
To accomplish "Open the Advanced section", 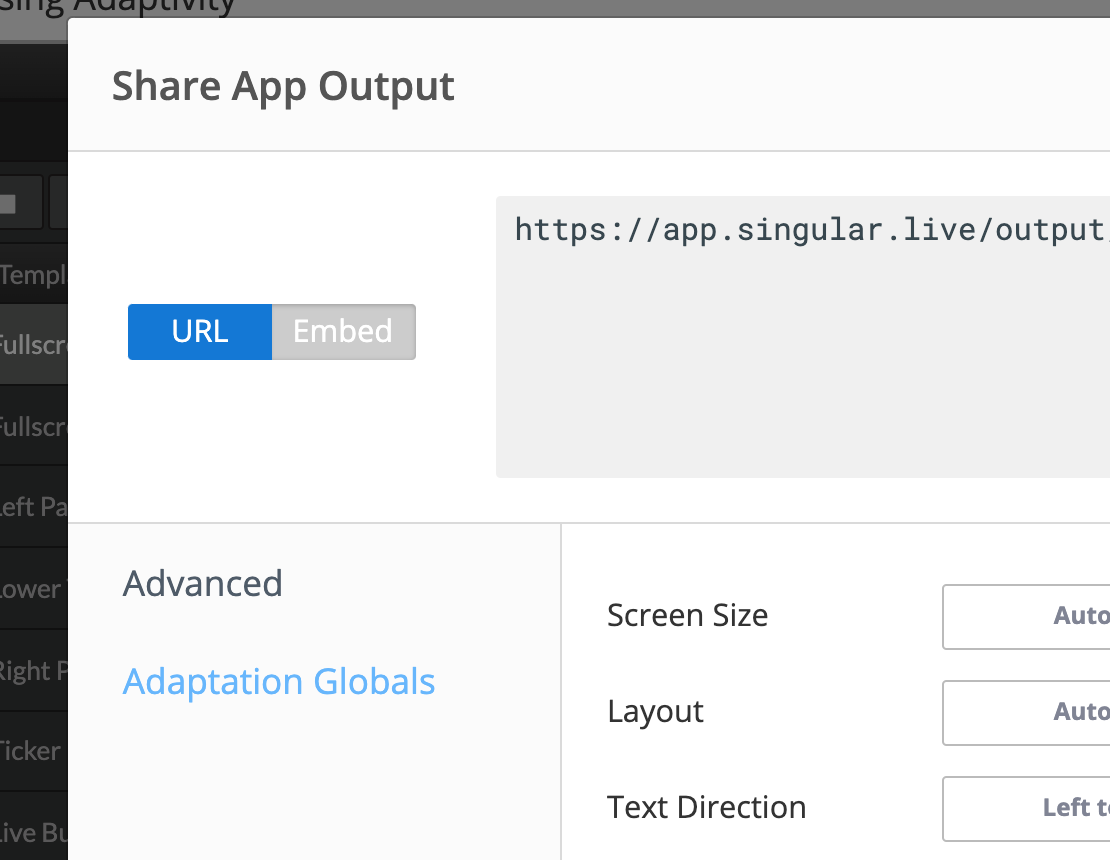I will point(202,584).
